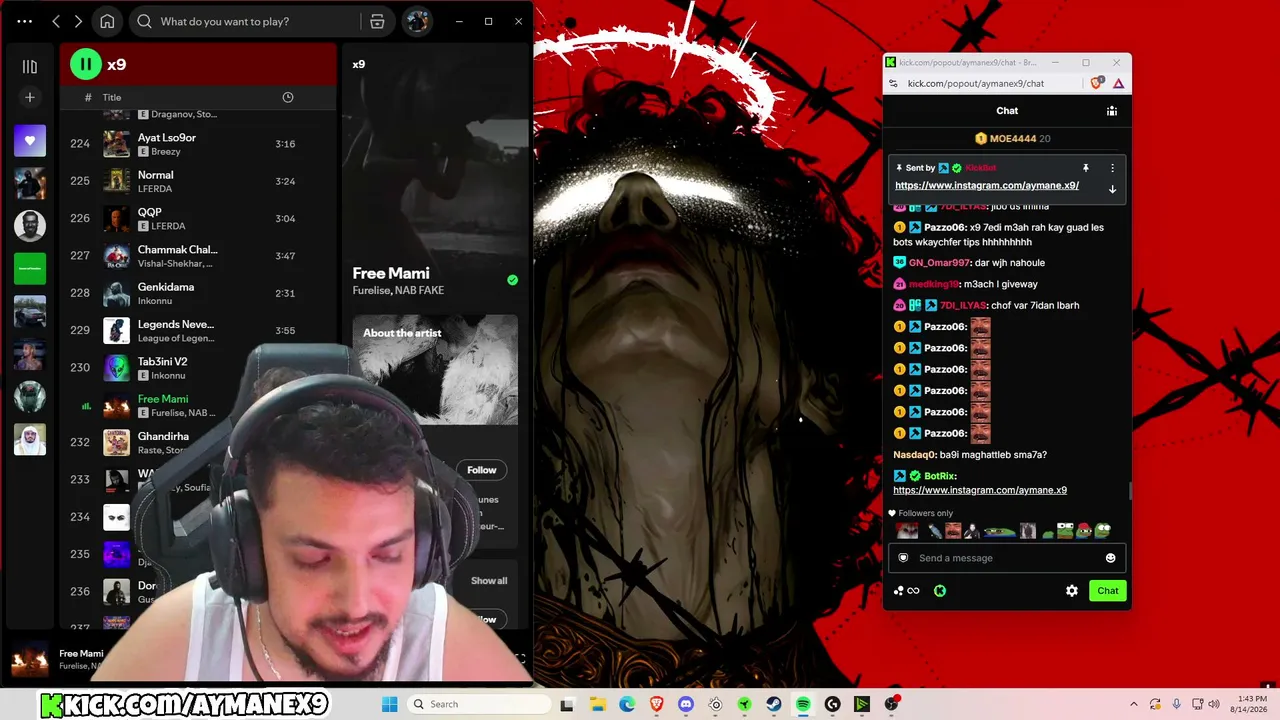
Task: Insert the first quick emote below Followers only
Action: (x=907, y=531)
